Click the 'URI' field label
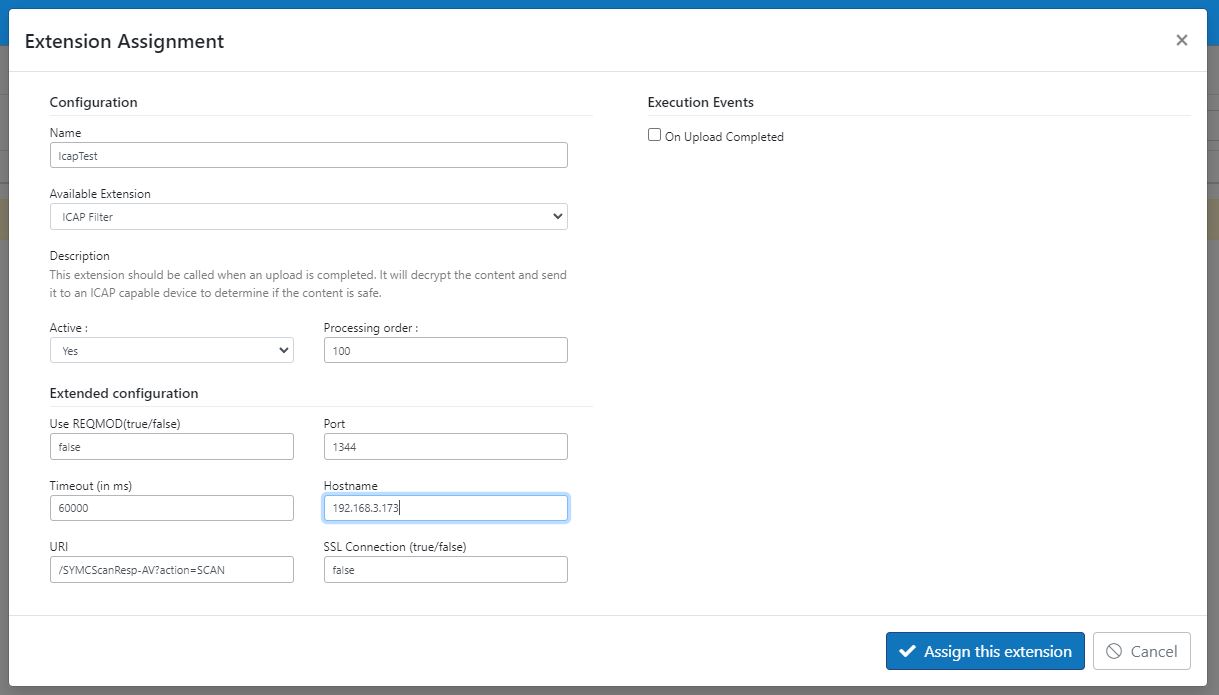 click(59, 547)
